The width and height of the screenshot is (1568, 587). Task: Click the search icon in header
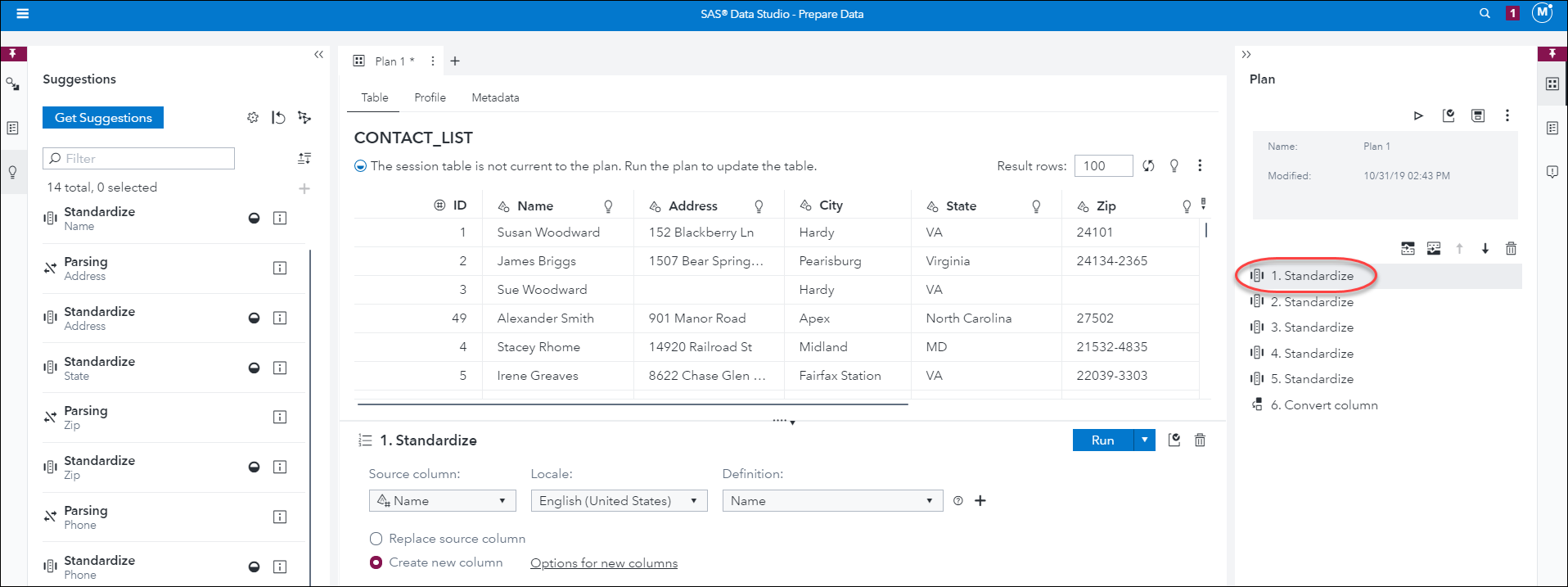tap(1485, 14)
